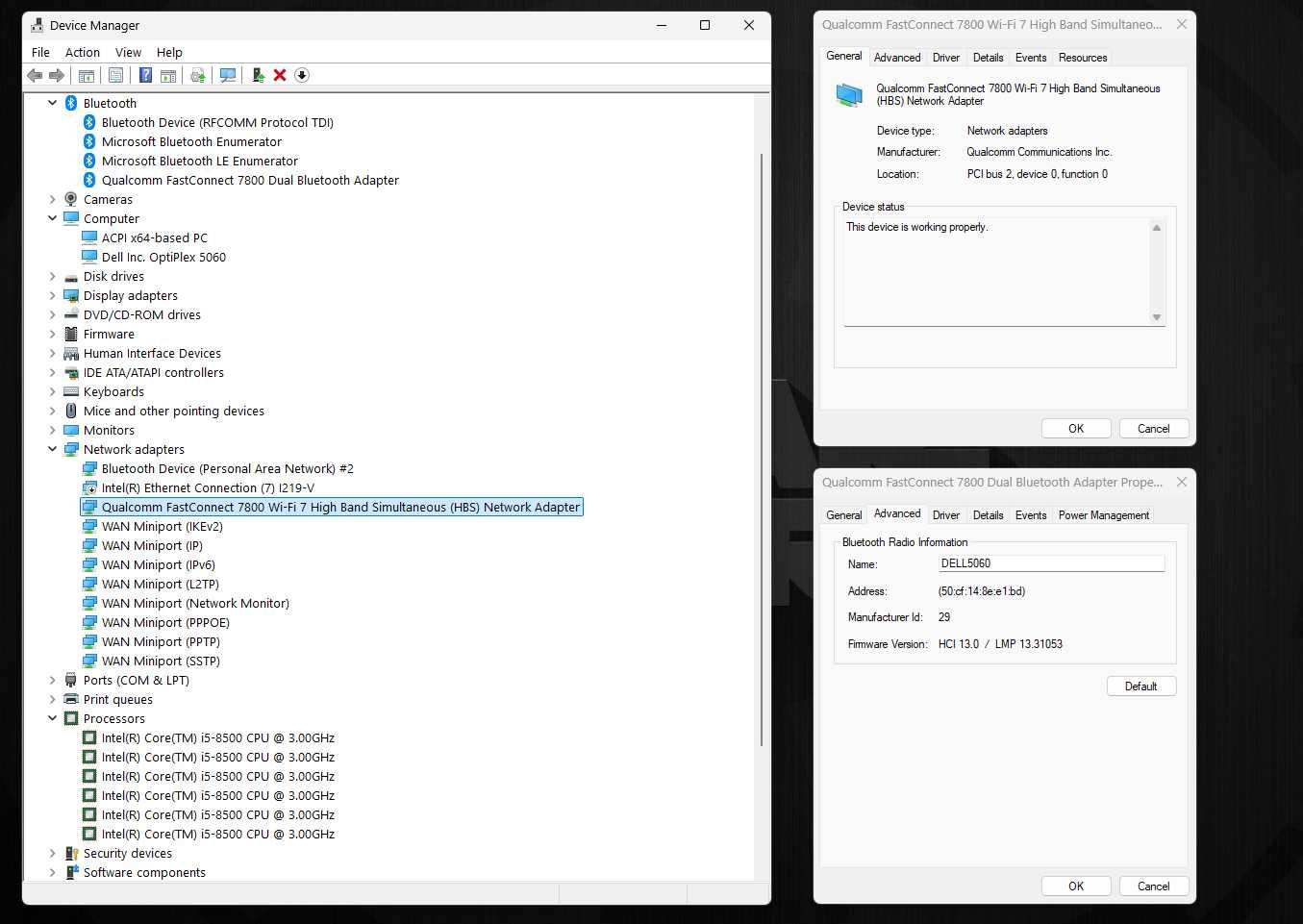This screenshot has height=924, width=1303.
Task: Click the Properties toolbar icon
Action: click(115, 75)
